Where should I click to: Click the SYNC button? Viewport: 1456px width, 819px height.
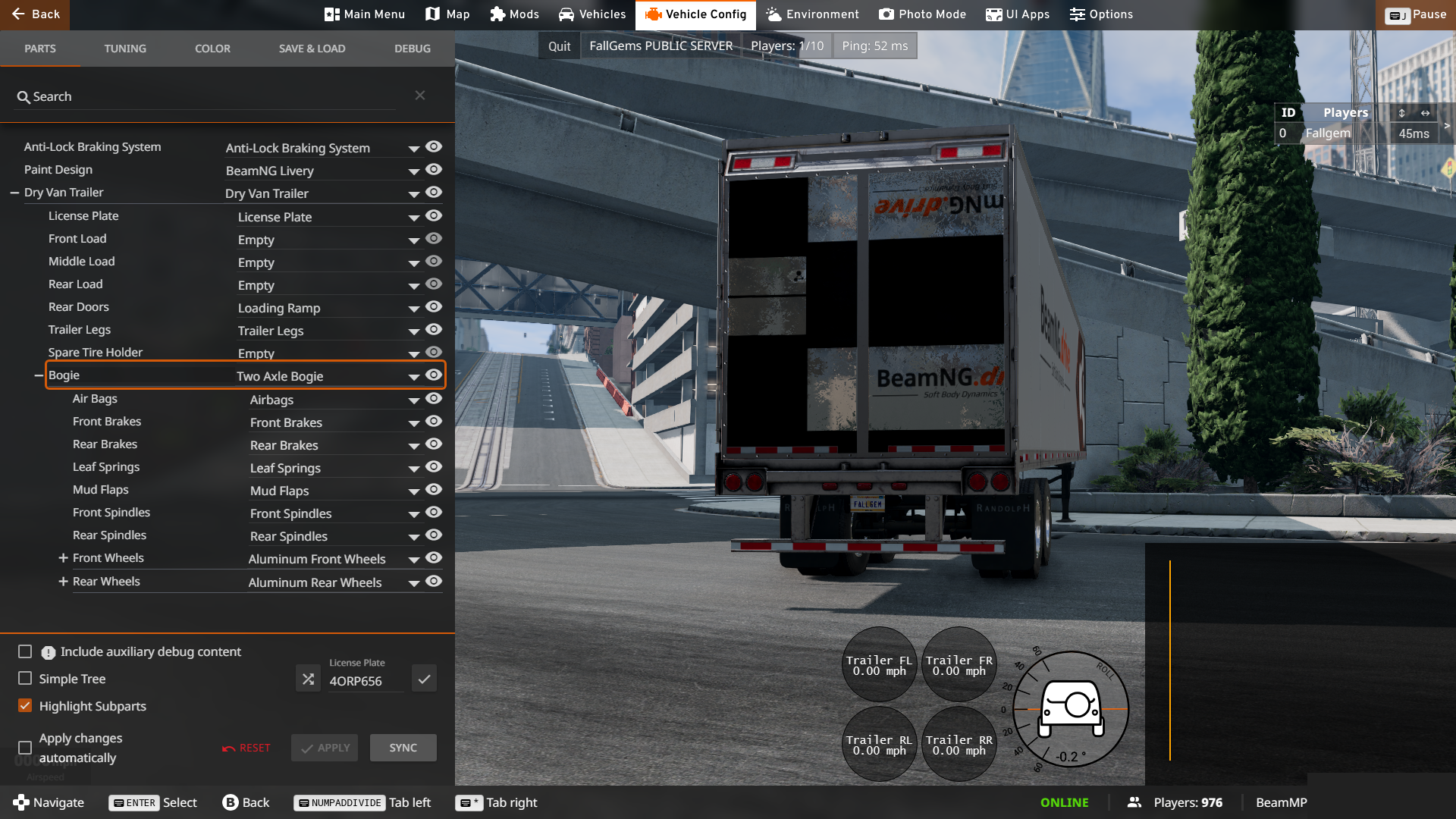coord(403,748)
